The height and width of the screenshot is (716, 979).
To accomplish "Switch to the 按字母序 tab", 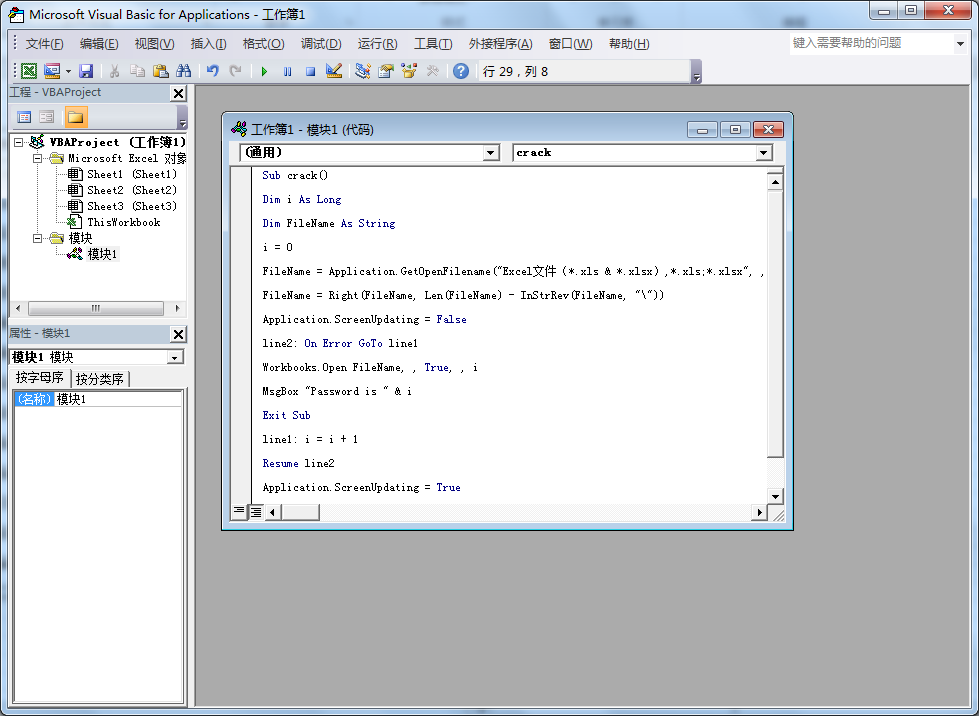I will point(40,378).
